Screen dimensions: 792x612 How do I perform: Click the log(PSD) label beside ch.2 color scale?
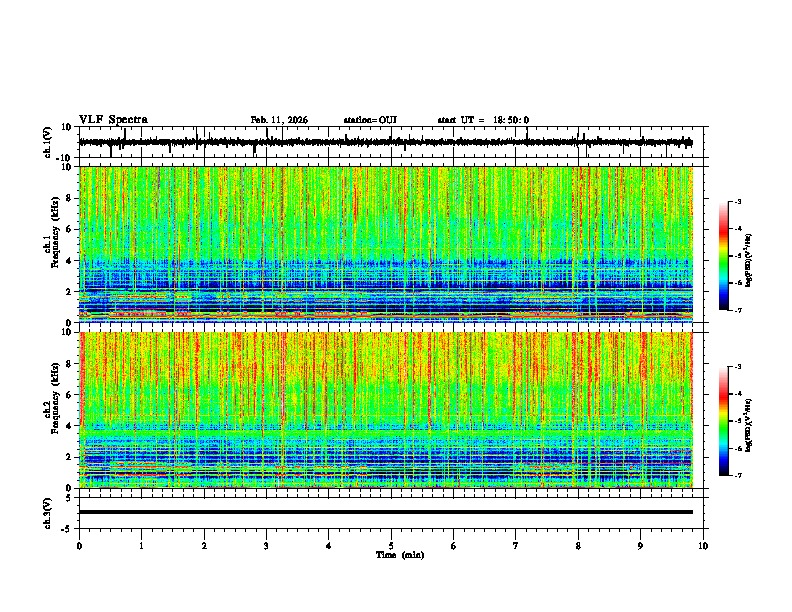pos(749,425)
